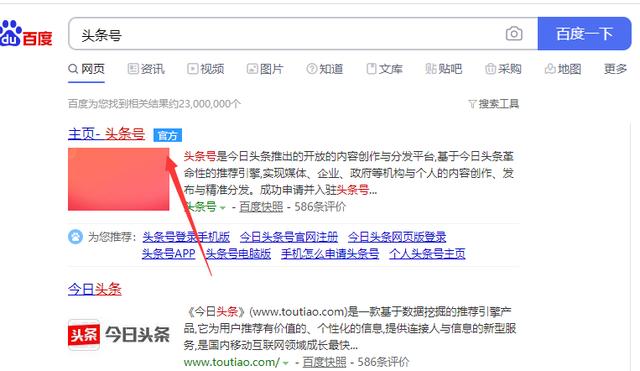The image size is (640, 371).
Task: Click the 今日头条 logo thumbnail
Action: pos(119,335)
